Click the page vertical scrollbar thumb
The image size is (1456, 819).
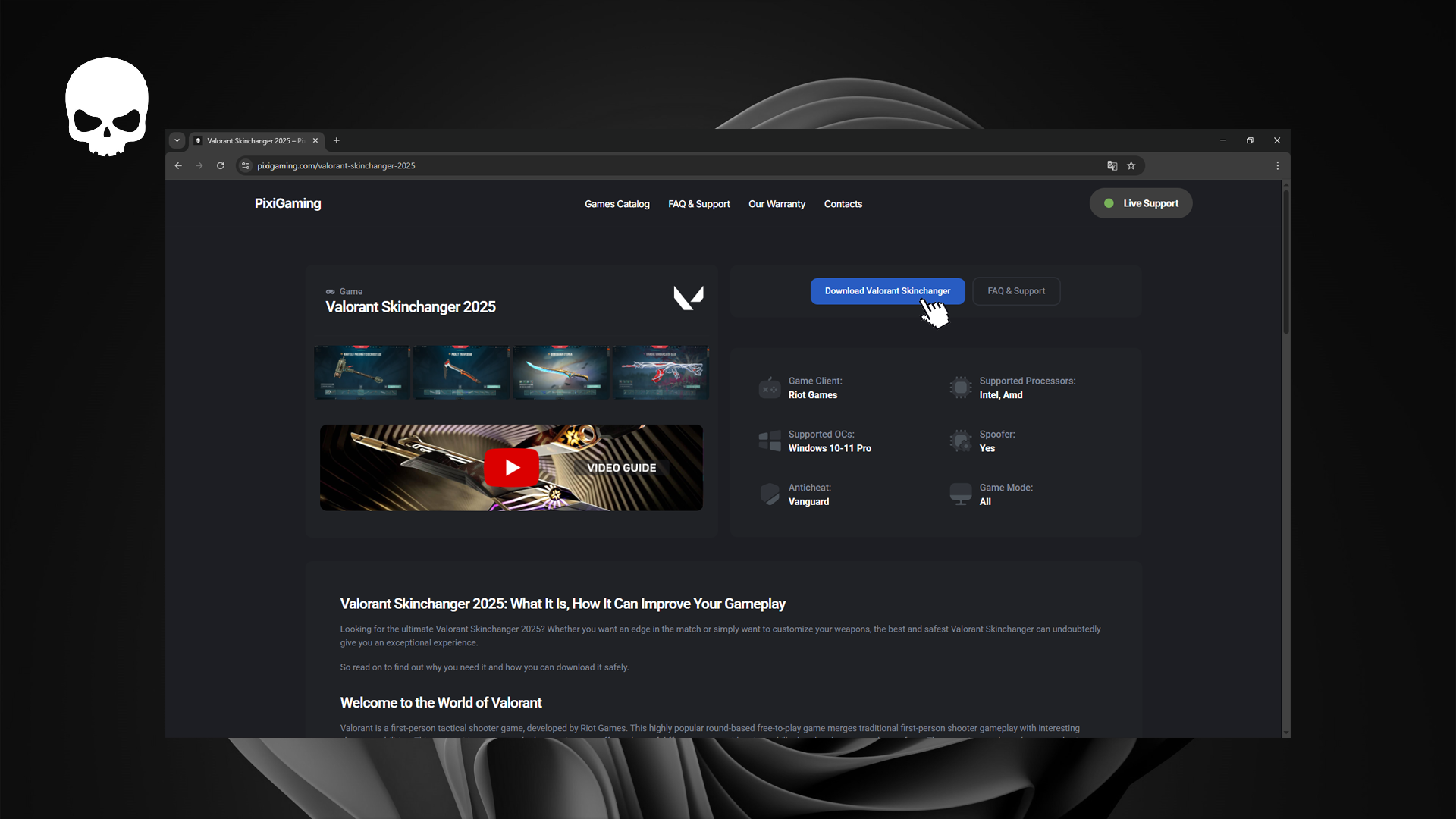pos(1285,262)
